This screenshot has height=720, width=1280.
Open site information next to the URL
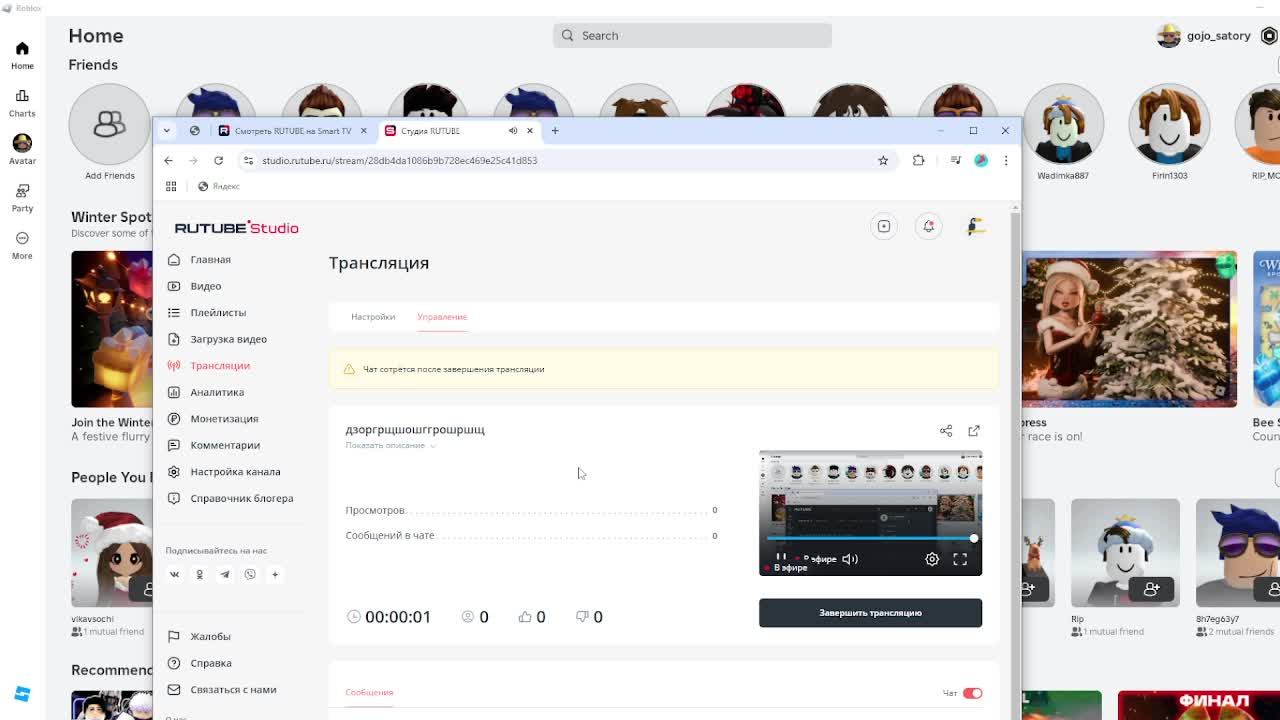point(248,160)
